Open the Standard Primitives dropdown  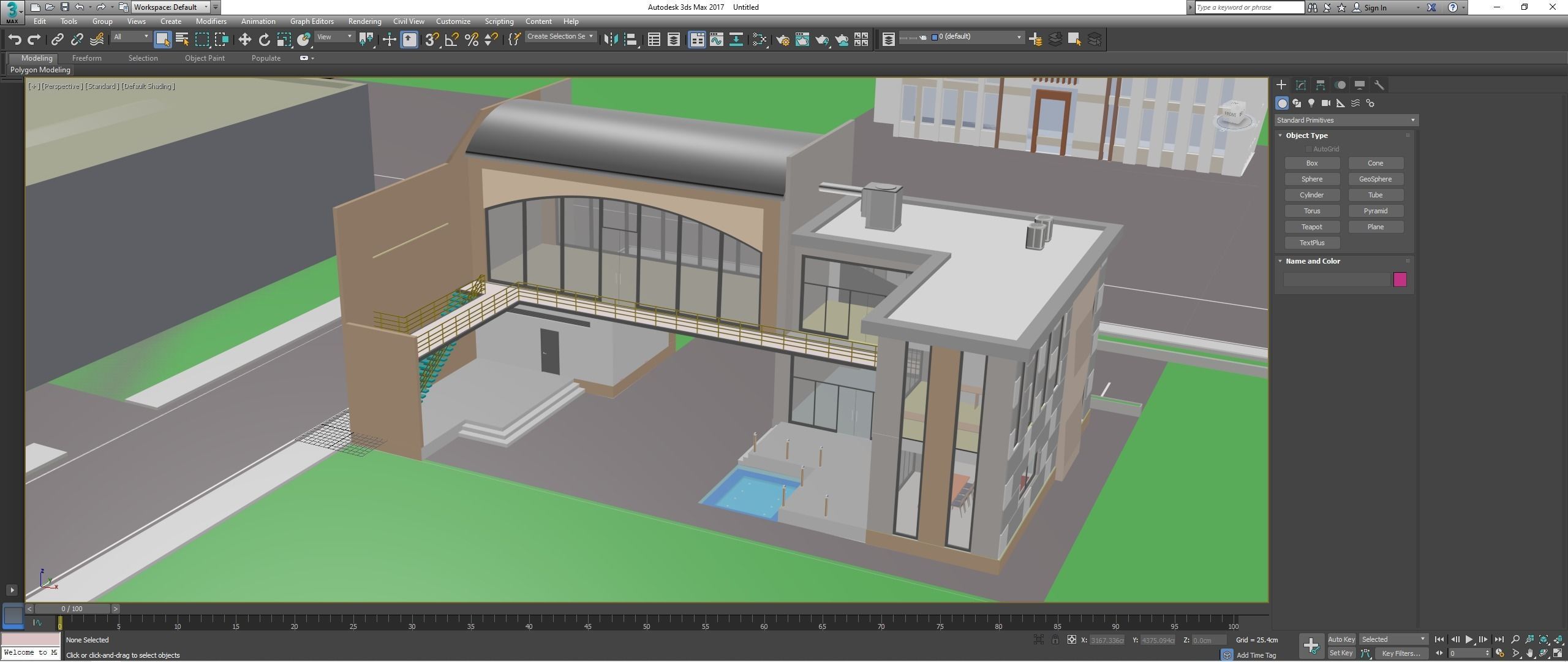1346,120
